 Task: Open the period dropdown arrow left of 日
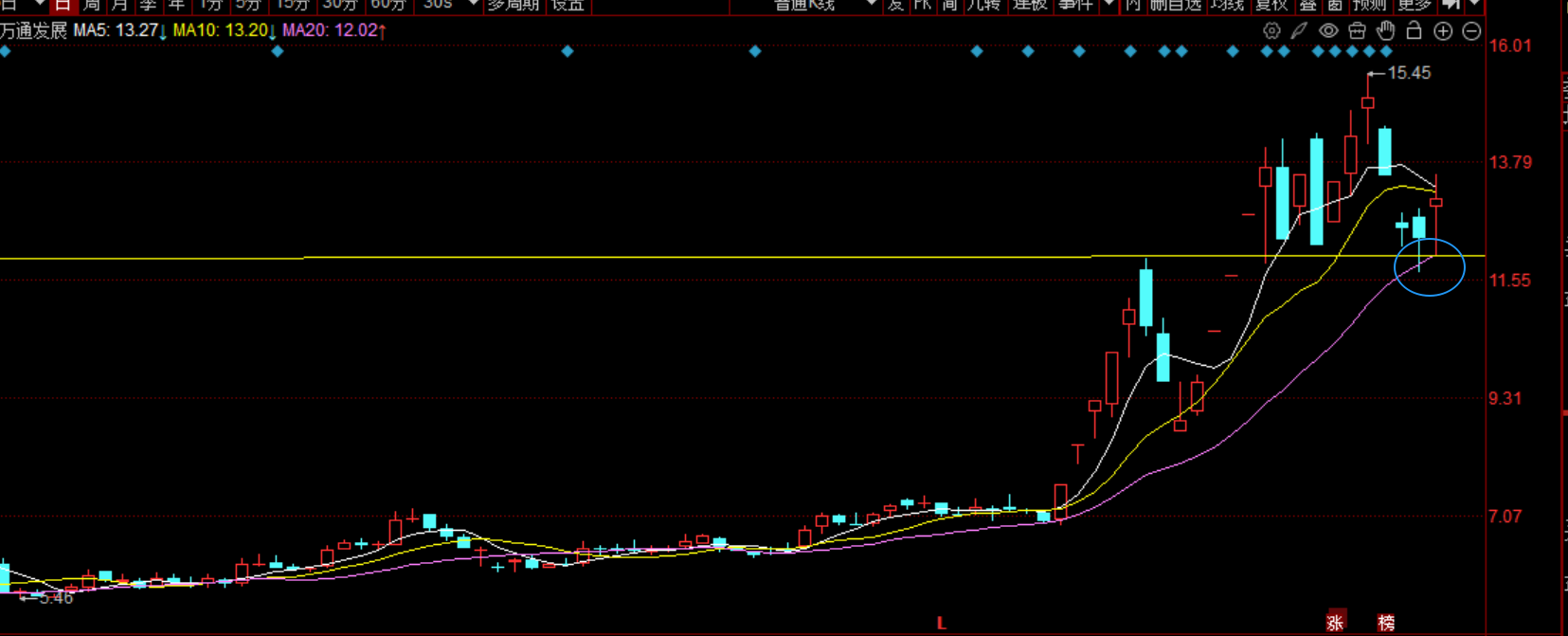[39, 5]
